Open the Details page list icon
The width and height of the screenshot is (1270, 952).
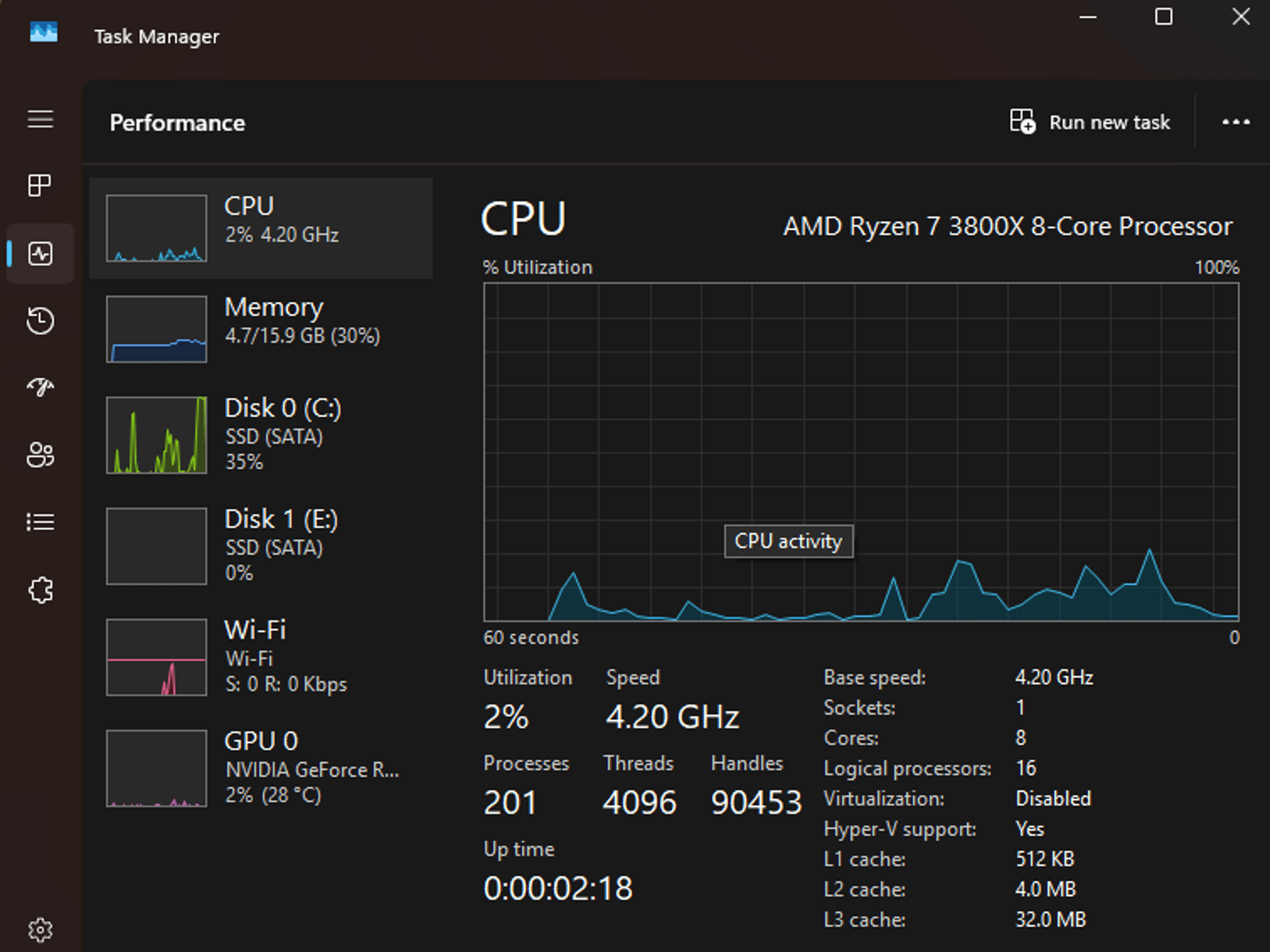point(40,522)
